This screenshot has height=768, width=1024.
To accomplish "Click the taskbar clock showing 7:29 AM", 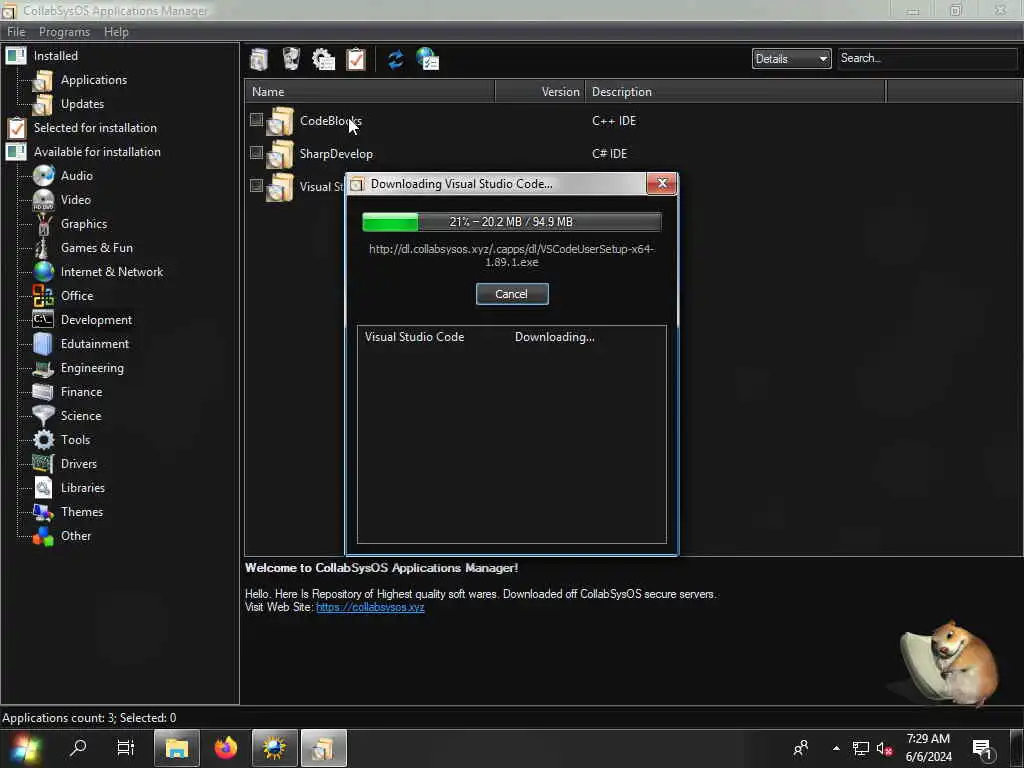I will pos(928,748).
